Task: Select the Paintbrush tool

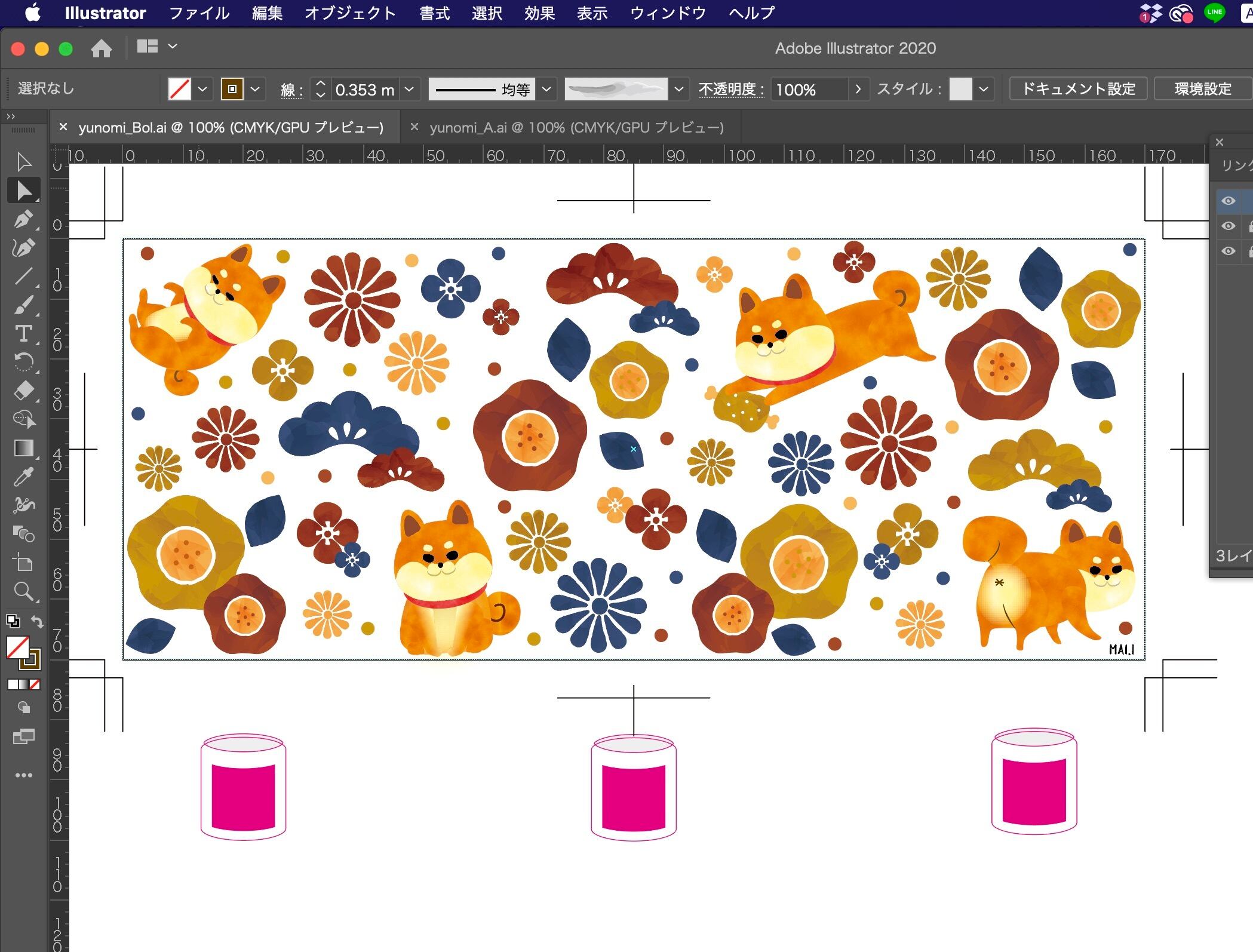Action: 24,305
